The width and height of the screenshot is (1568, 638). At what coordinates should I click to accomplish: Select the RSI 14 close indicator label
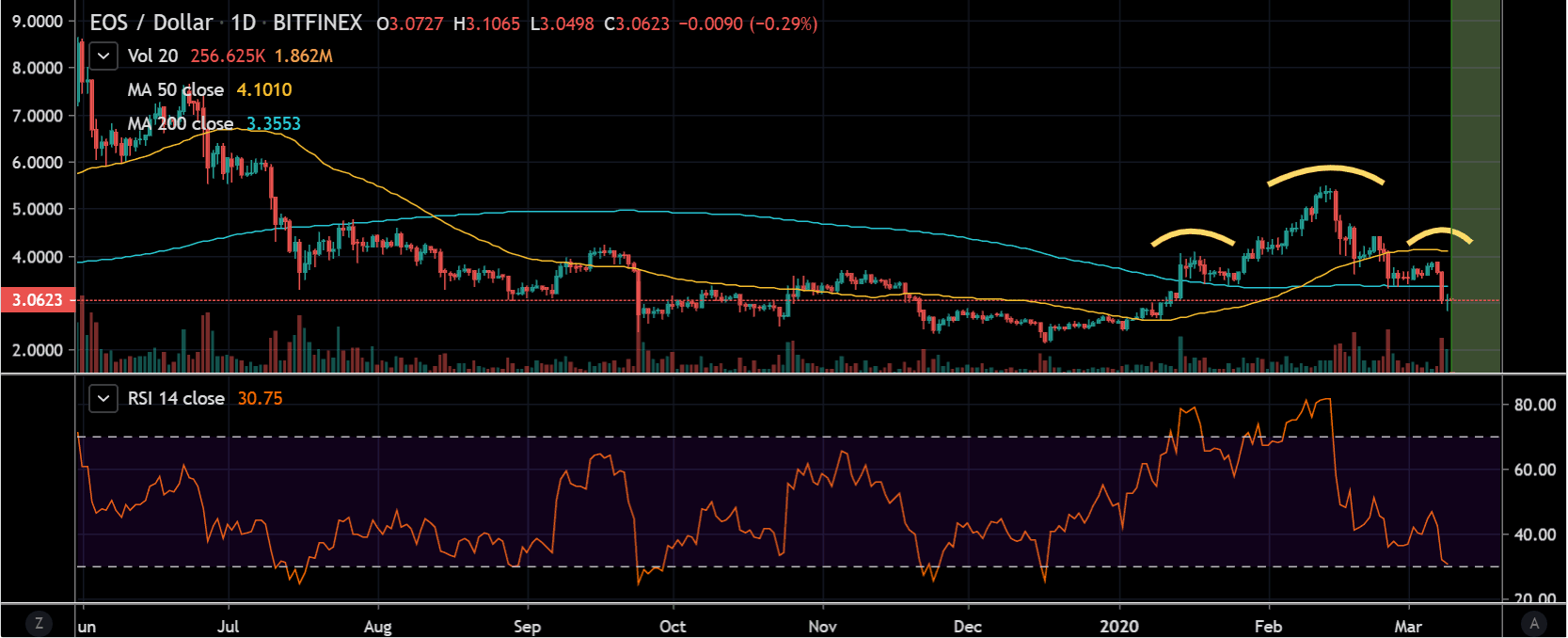pyautogui.click(x=176, y=398)
